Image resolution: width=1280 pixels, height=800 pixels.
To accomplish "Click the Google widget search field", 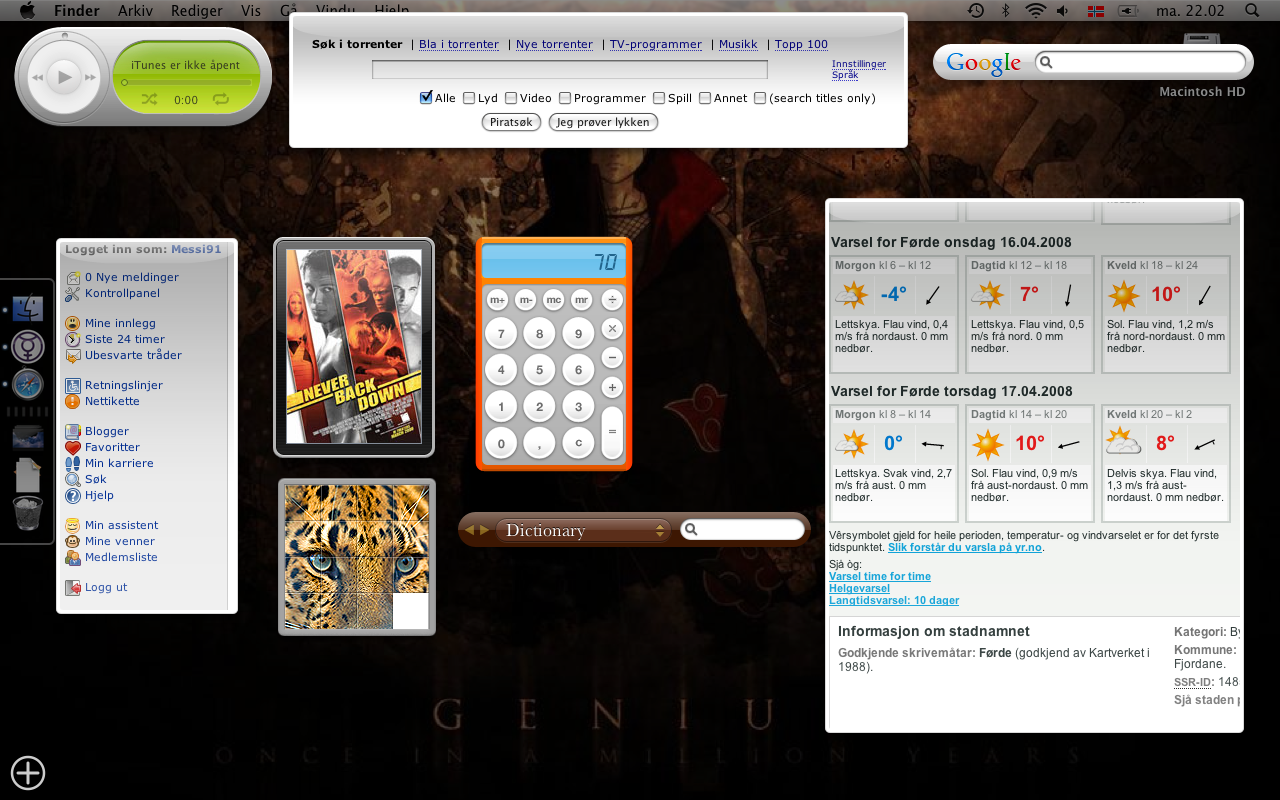I will tap(1140, 63).
